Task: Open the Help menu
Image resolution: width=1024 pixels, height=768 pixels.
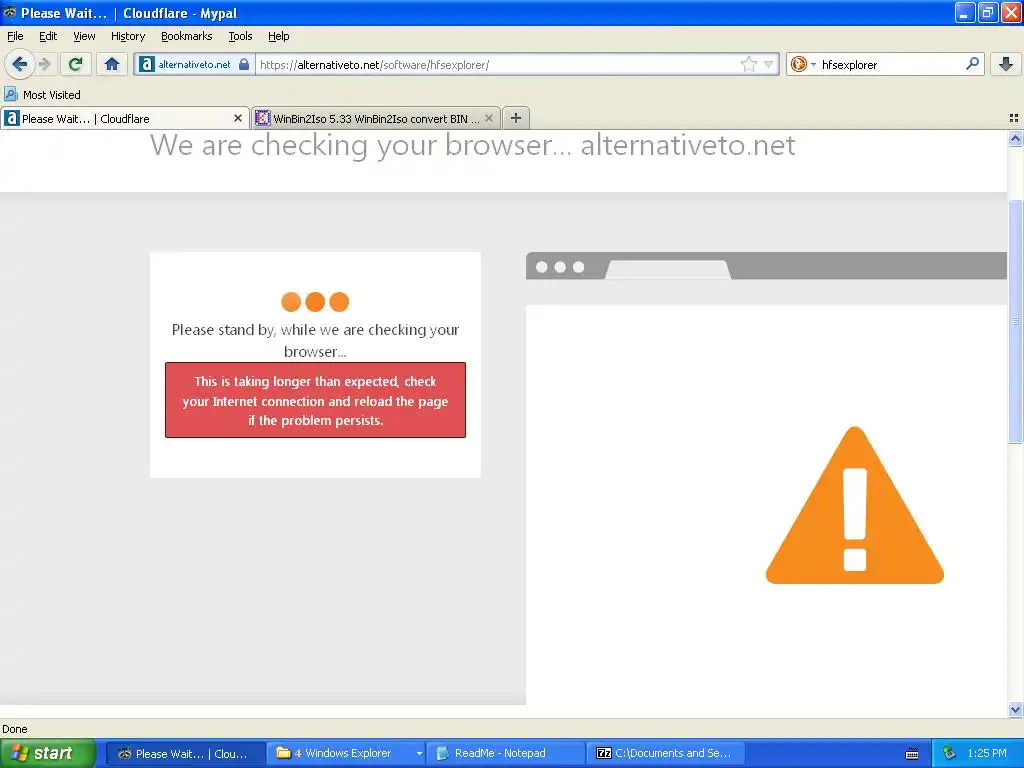Action: tap(278, 36)
